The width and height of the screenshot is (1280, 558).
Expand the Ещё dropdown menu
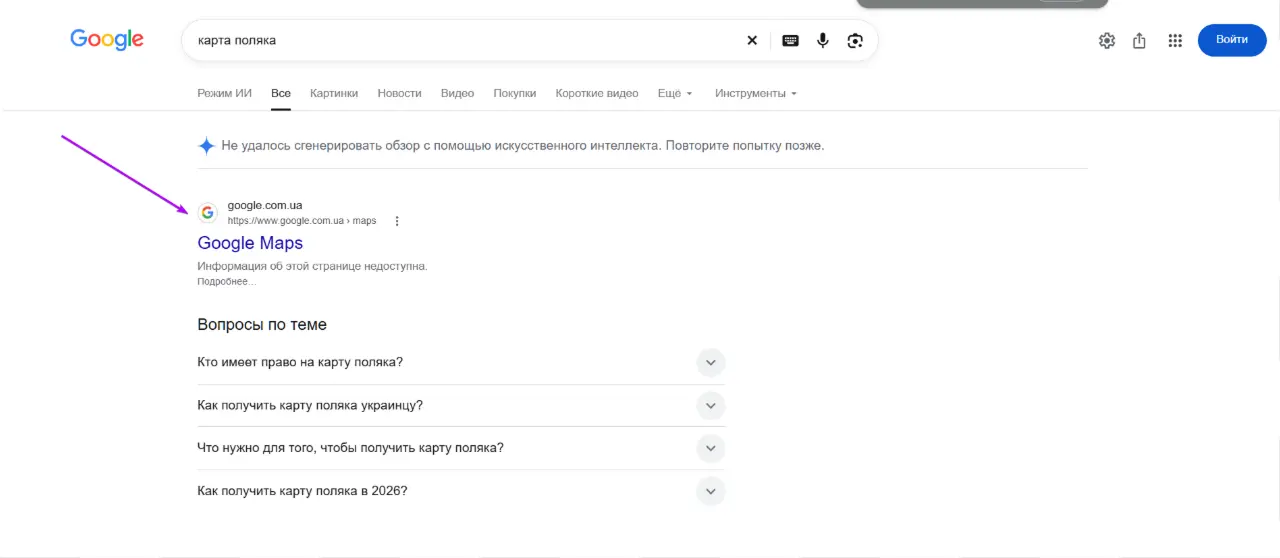[675, 93]
